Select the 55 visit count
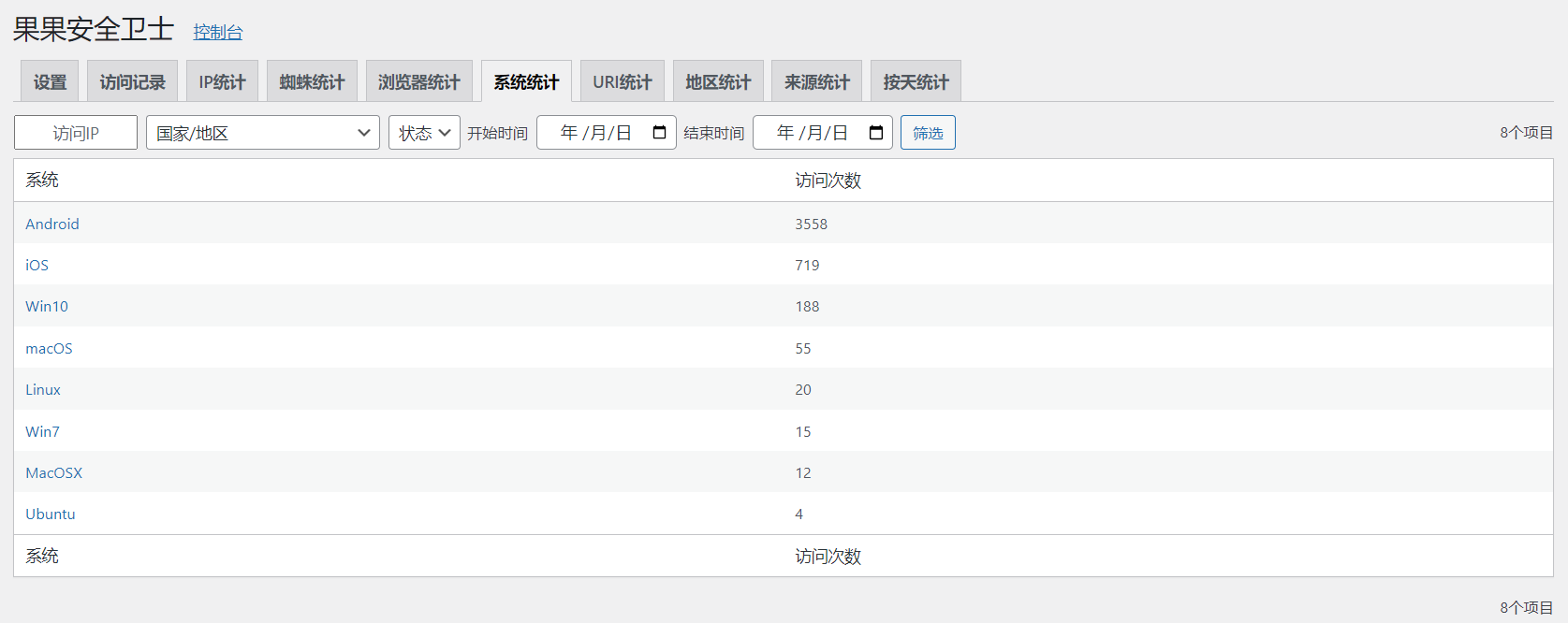 point(803,348)
